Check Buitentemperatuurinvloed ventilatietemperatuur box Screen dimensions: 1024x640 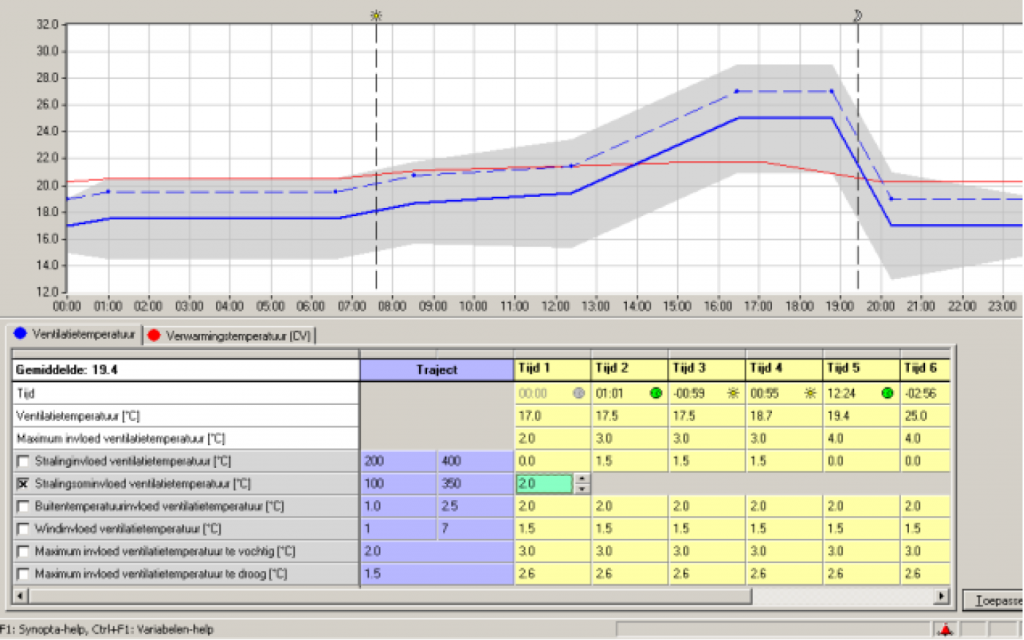[23, 506]
